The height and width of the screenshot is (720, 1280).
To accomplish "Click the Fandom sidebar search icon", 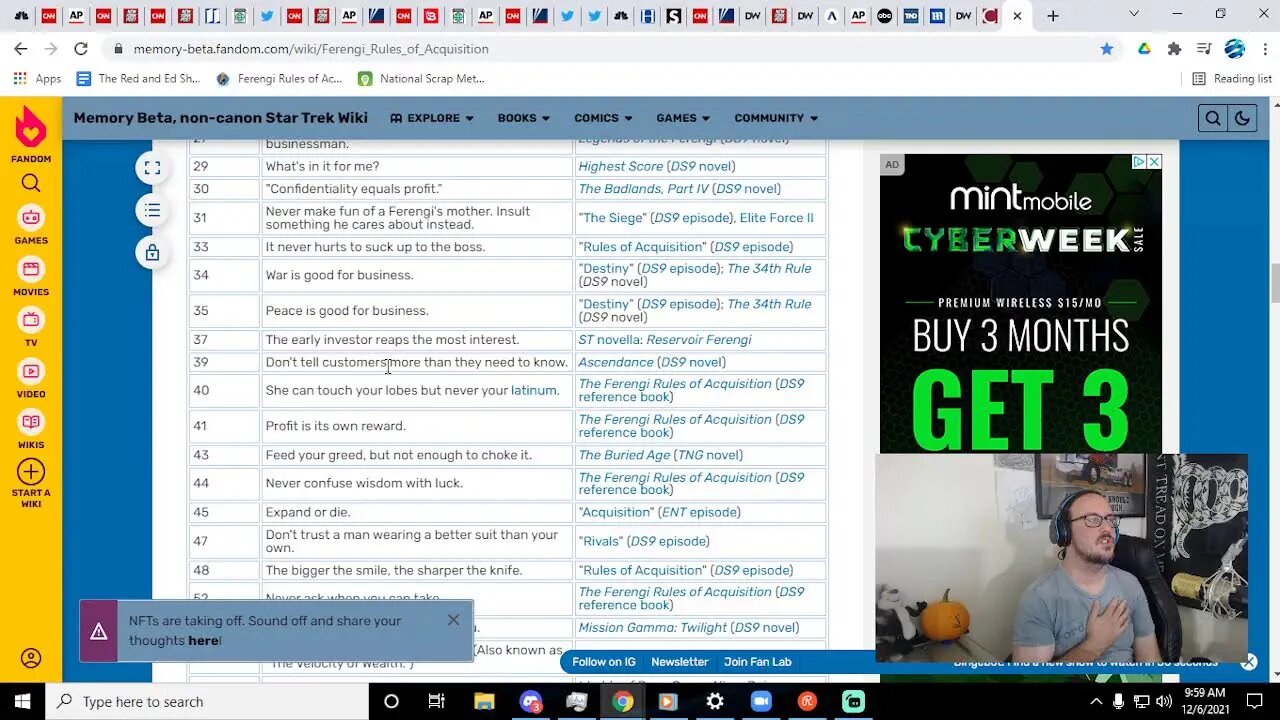I will (x=31, y=183).
